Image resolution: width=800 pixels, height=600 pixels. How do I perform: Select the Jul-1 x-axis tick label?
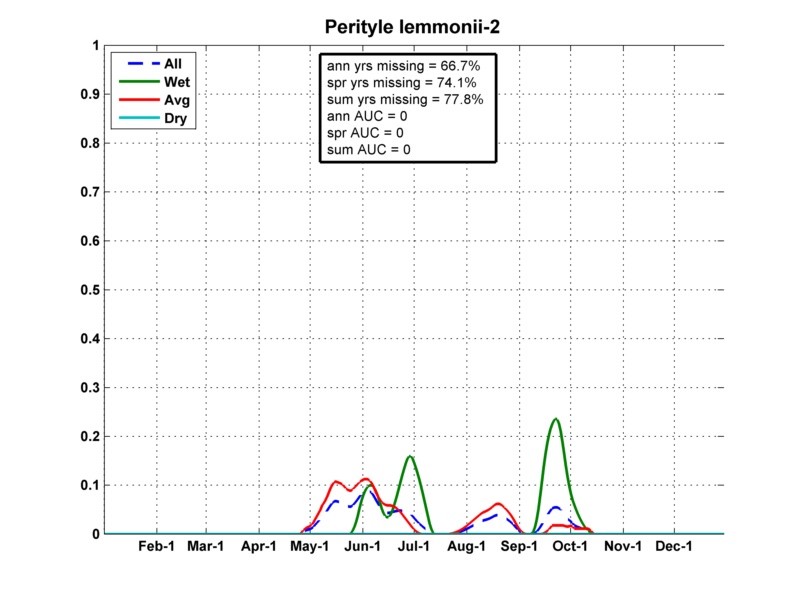414,547
